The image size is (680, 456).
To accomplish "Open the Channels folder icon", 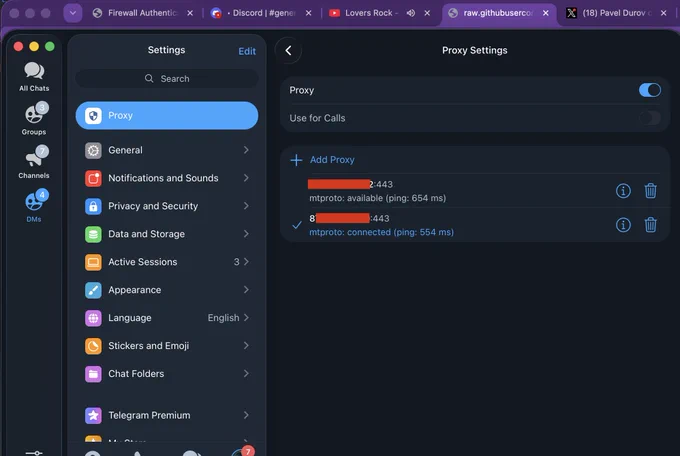I will (x=36, y=157).
